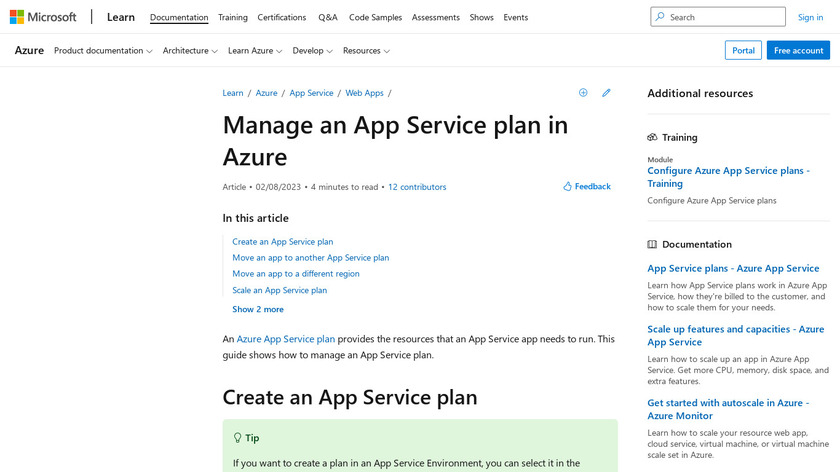Go to Learn breadcrumb

click(x=232, y=93)
